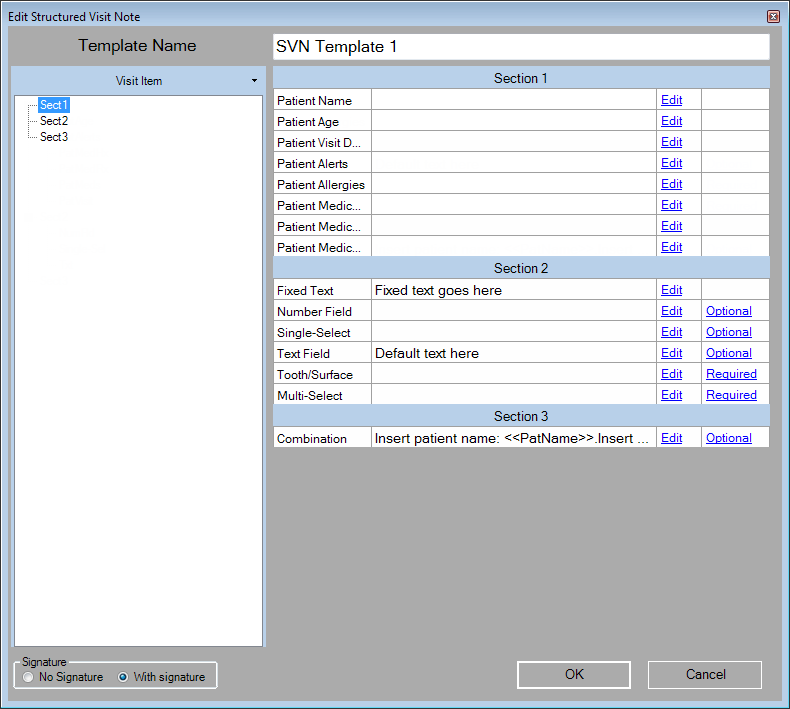The height and width of the screenshot is (709, 790).
Task: Click the Section 2 header
Action: tap(520, 268)
